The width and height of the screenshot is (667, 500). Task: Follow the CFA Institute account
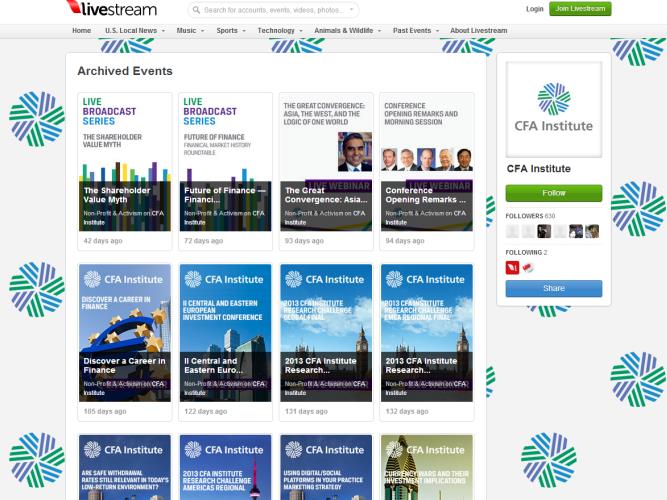click(x=553, y=193)
